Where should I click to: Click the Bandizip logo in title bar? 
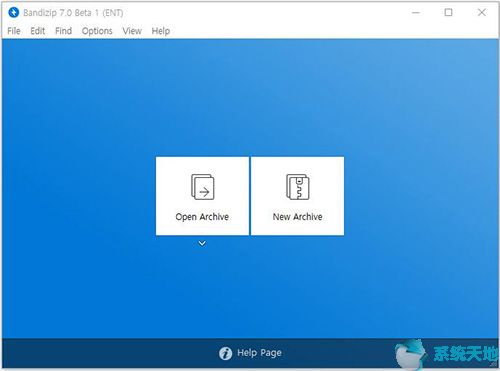(x=14, y=13)
